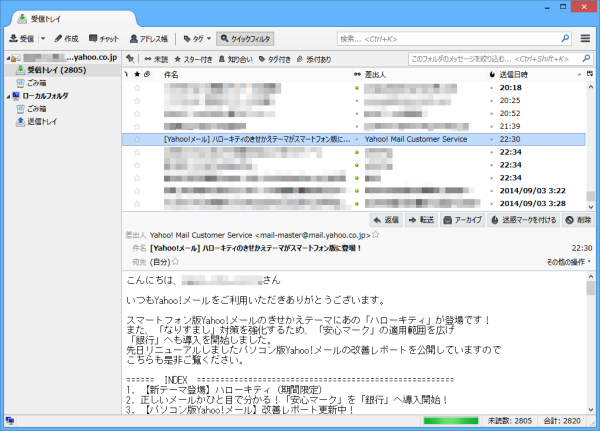Click the green progress bar in status bar
The image size is (600, 431).
[451, 421]
